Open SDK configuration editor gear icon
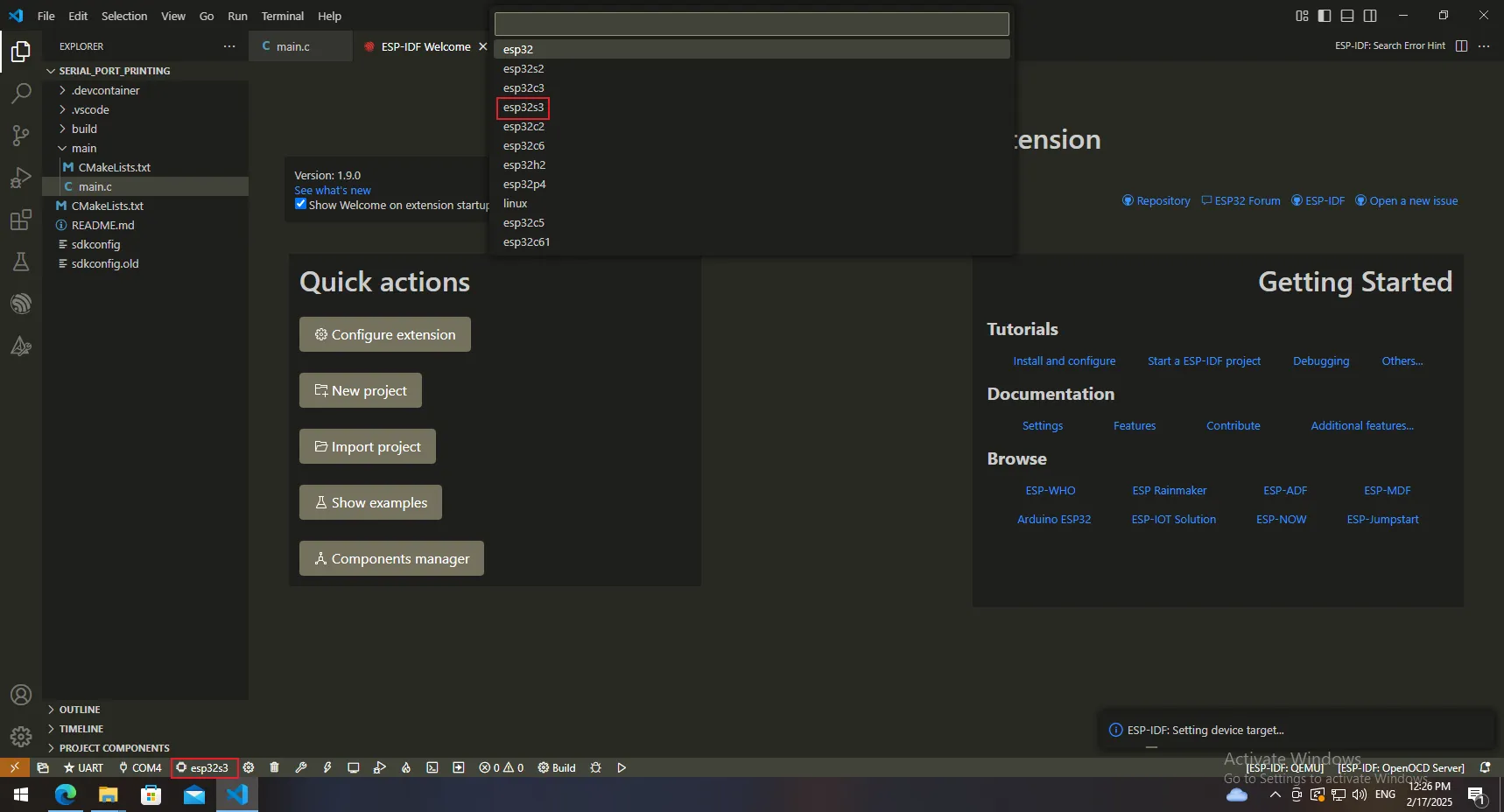This screenshot has height=812, width=1504. 249,767
